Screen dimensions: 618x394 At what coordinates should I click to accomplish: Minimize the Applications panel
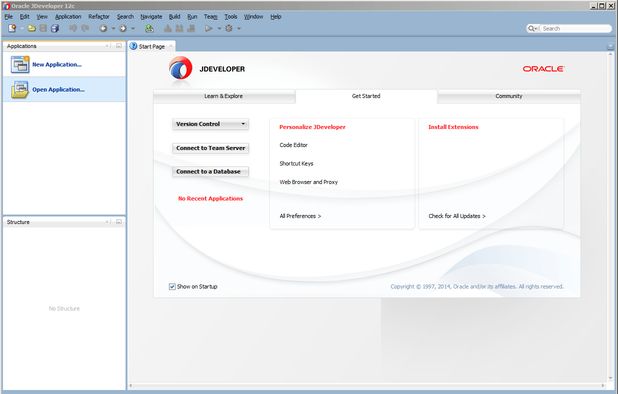(x=119, y=46)
